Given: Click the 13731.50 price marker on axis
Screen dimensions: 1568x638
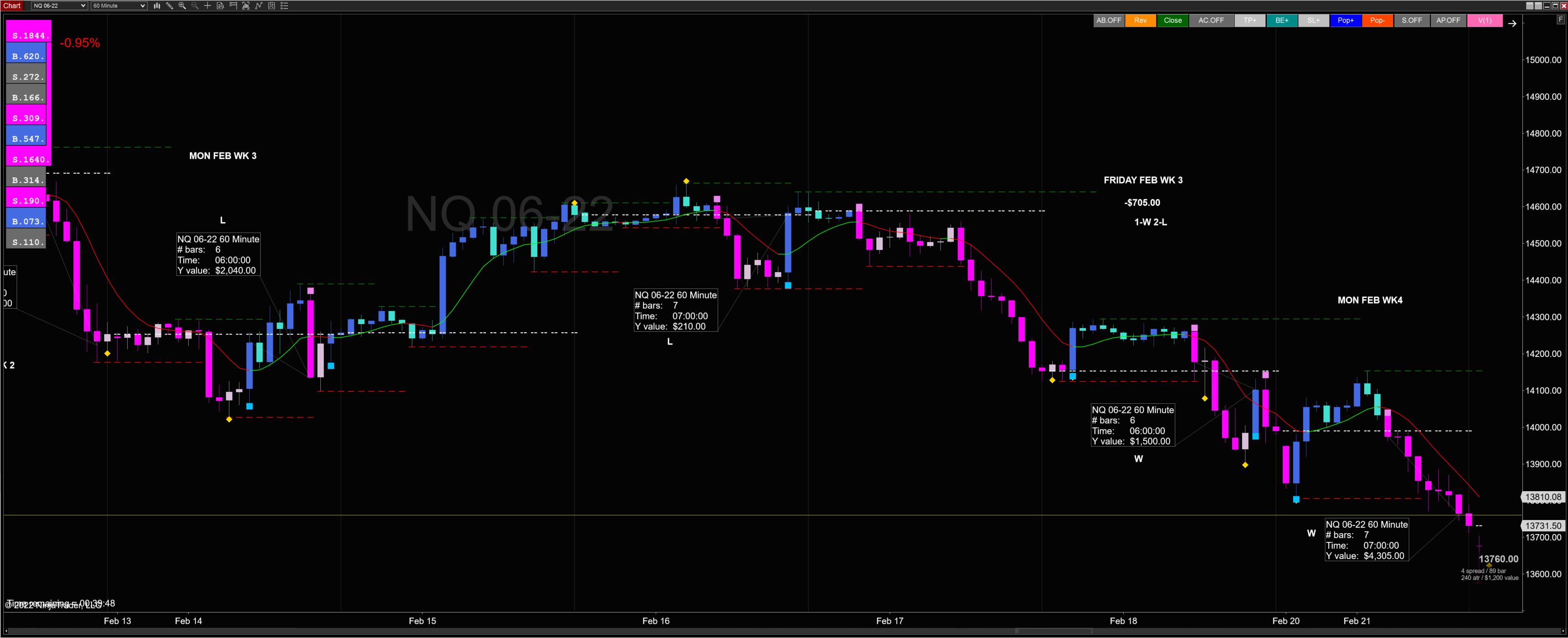Looking at the screenshot, I should click(x=1542, y=525).
